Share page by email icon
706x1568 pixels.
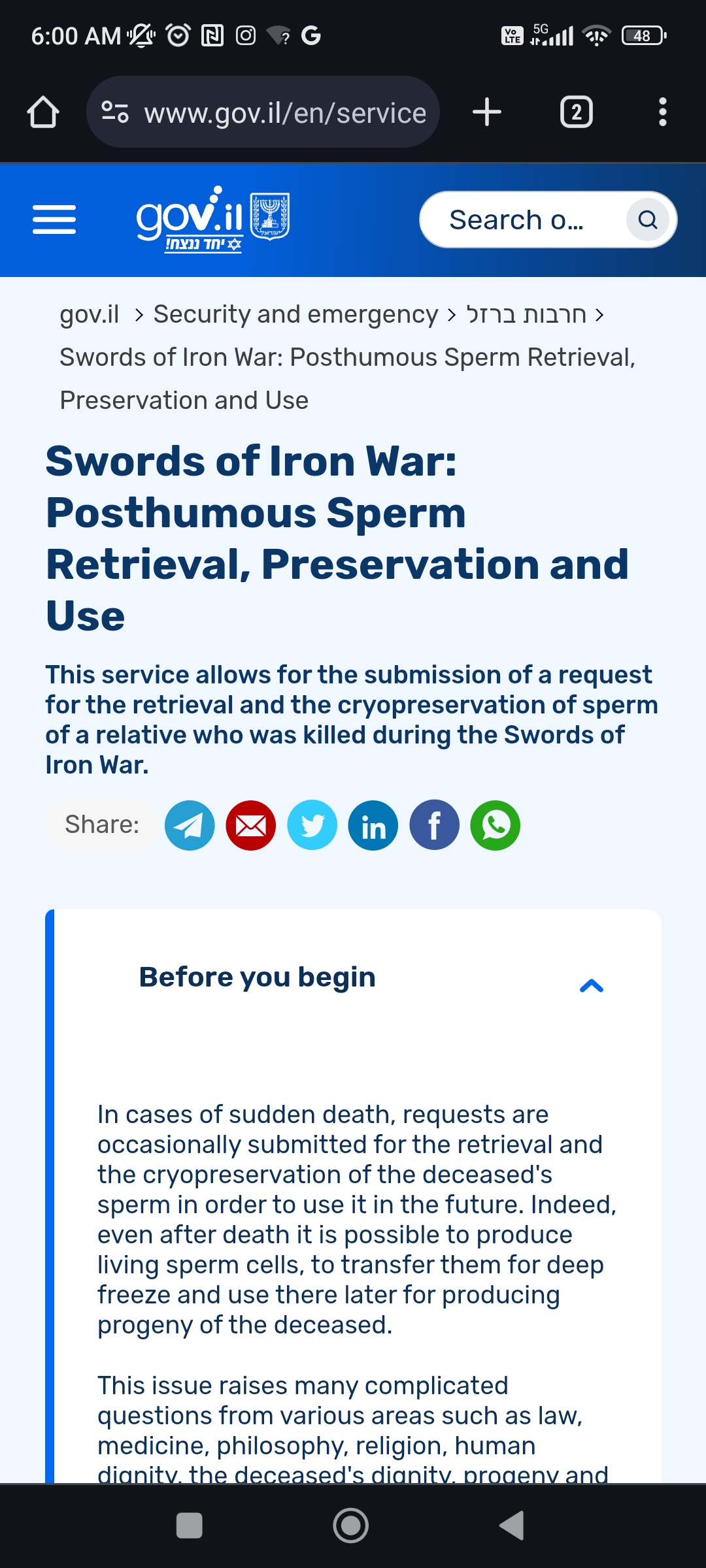point(251,825)
